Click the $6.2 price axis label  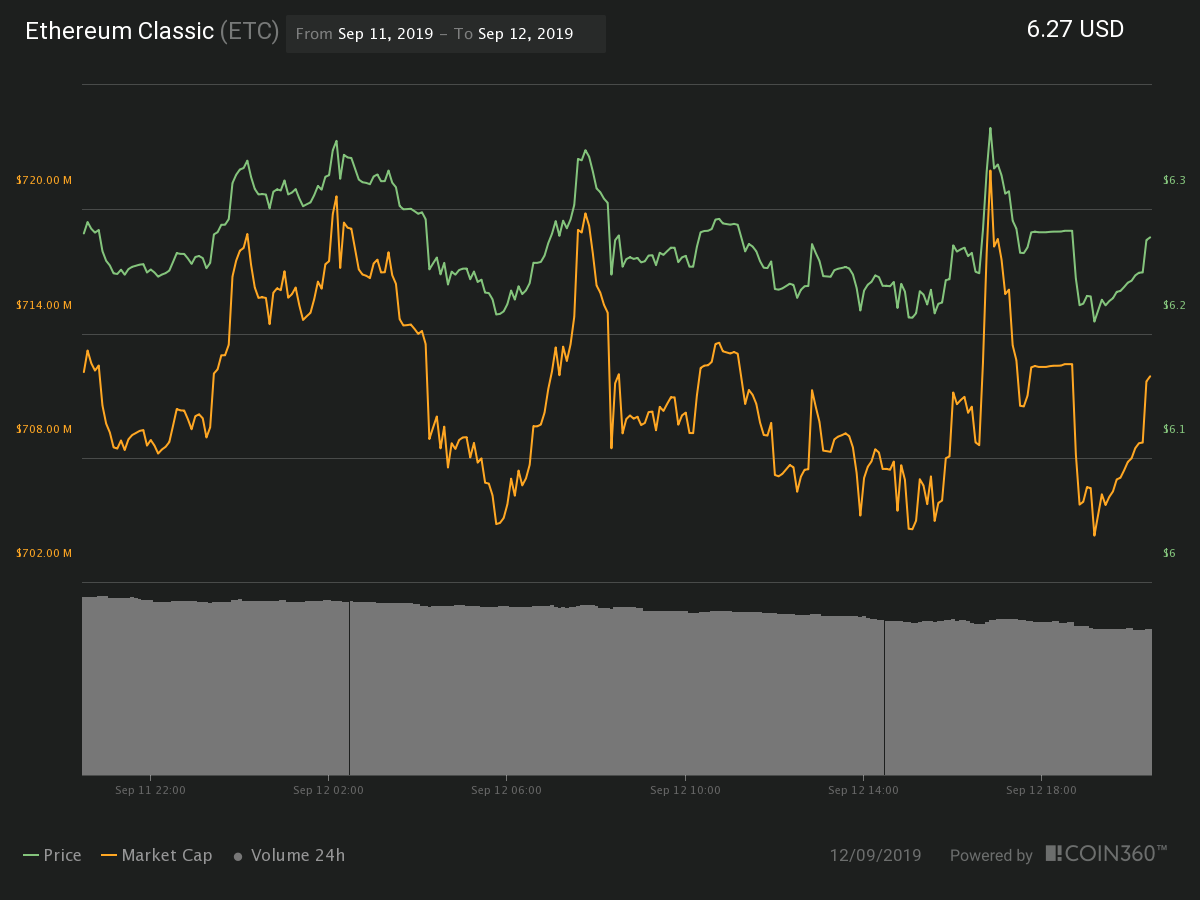tap(1174, 305)
